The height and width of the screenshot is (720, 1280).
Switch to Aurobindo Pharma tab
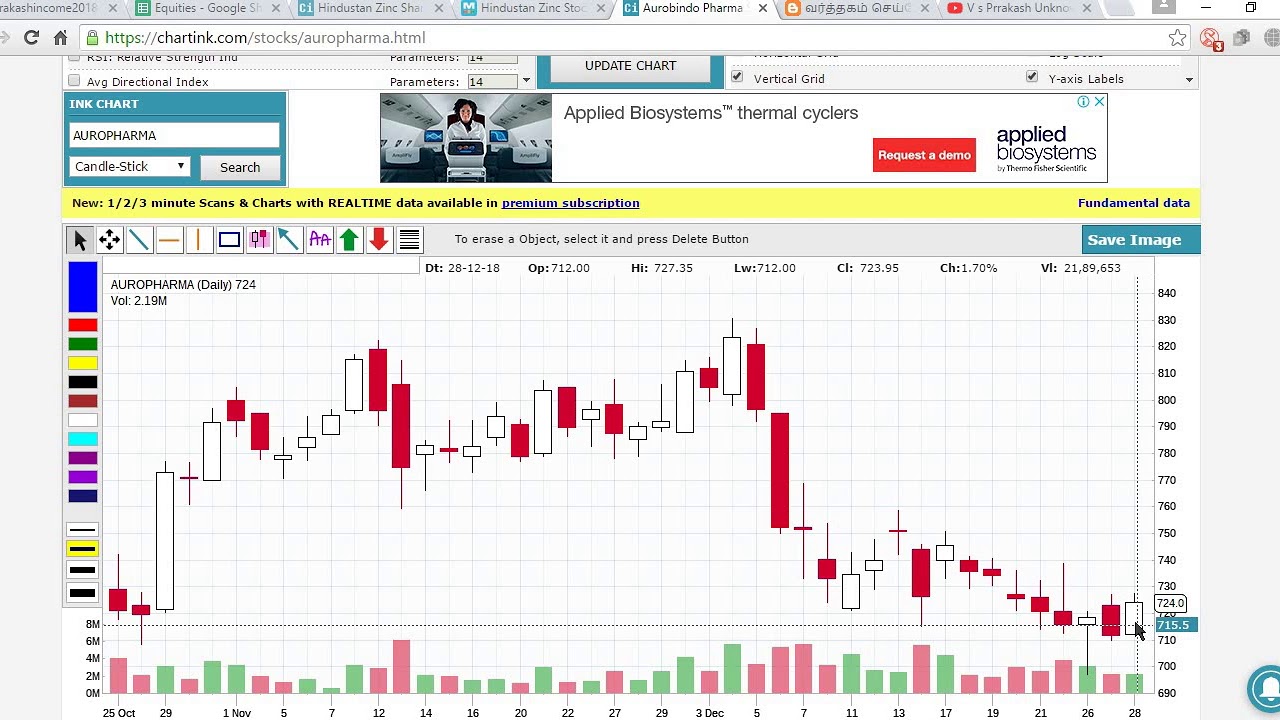click(x=692, y=9)
